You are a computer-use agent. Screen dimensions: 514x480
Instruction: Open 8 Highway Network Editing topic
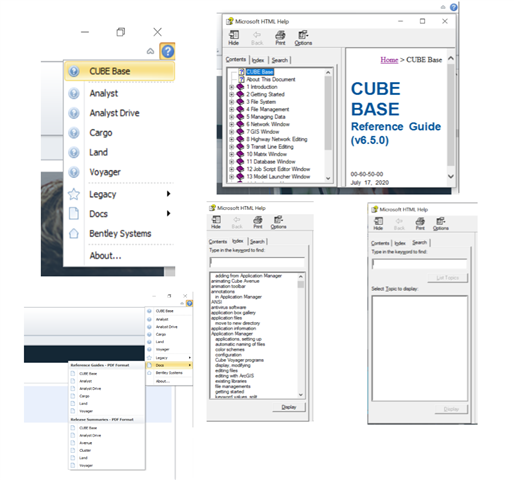click(x=277, y=139)
